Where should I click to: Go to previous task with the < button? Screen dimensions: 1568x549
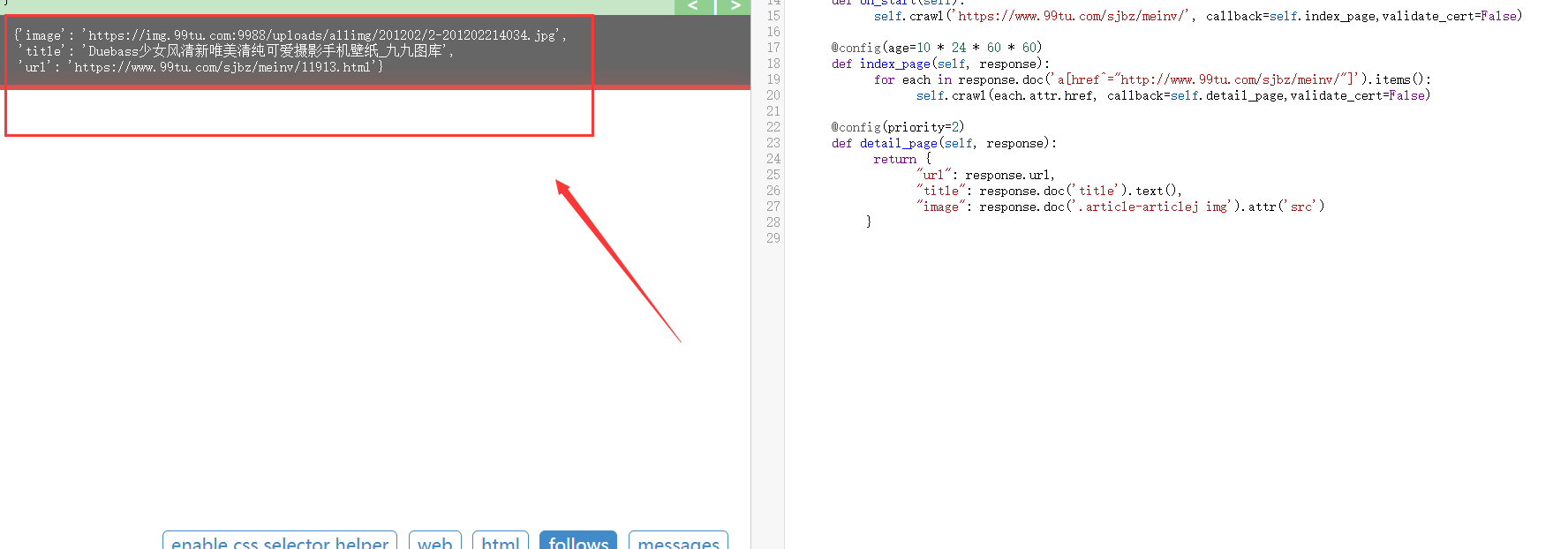693,6
